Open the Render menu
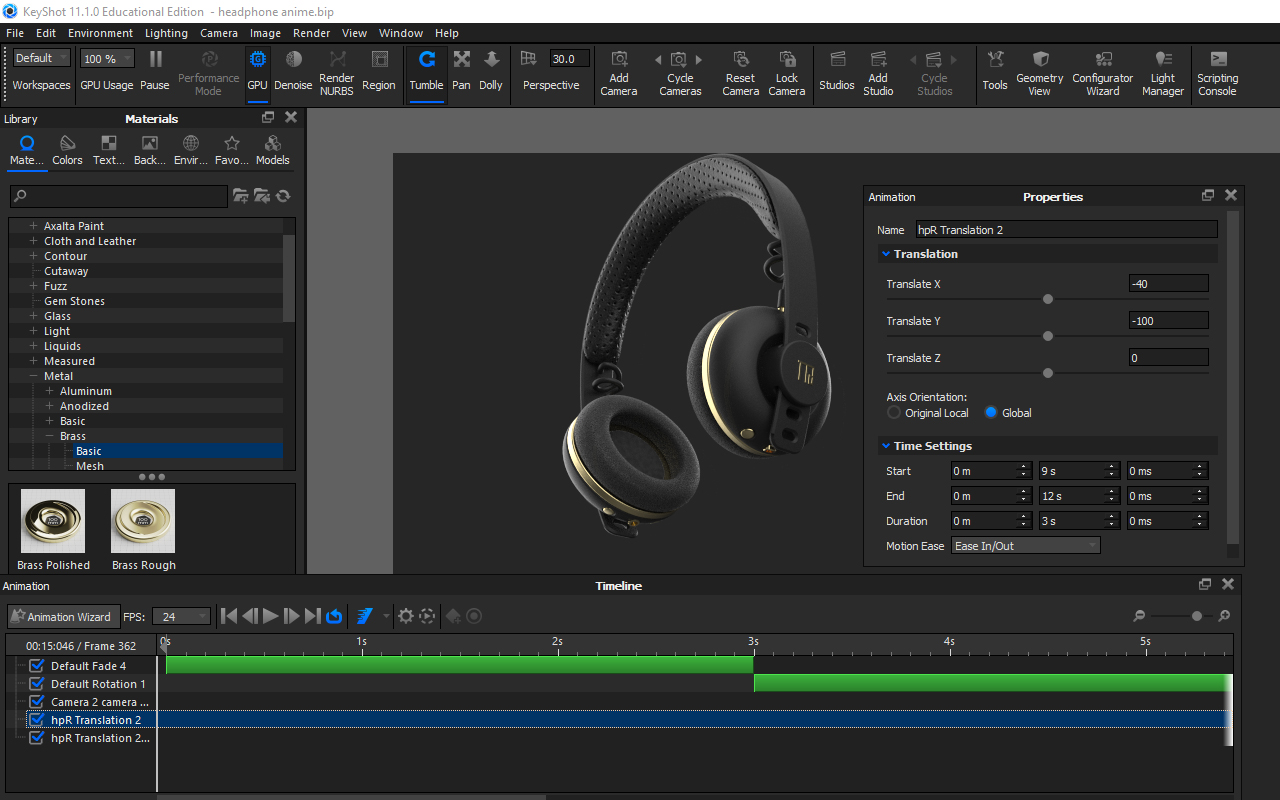The height and width of the screenshot is (800, 1280). (311, 33)
